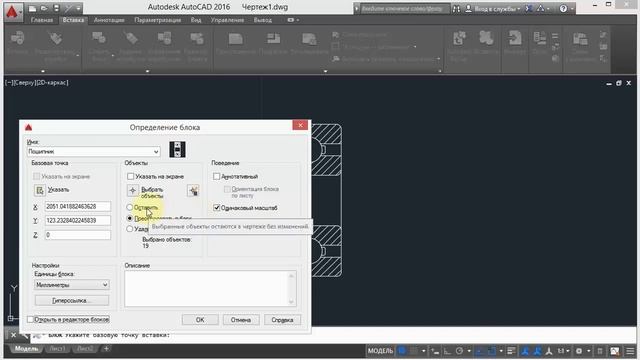
Task: Click the block preview thumbnail
Action: pyautogui.click(x=178, y=149)
